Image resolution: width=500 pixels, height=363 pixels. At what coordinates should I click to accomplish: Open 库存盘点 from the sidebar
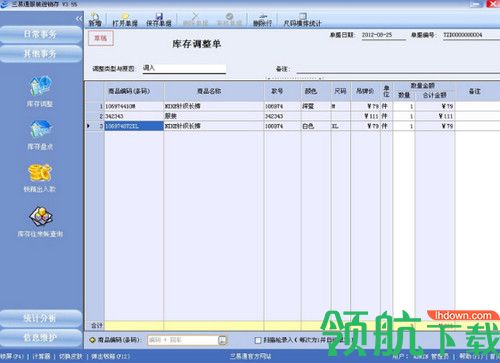point(40,135)
